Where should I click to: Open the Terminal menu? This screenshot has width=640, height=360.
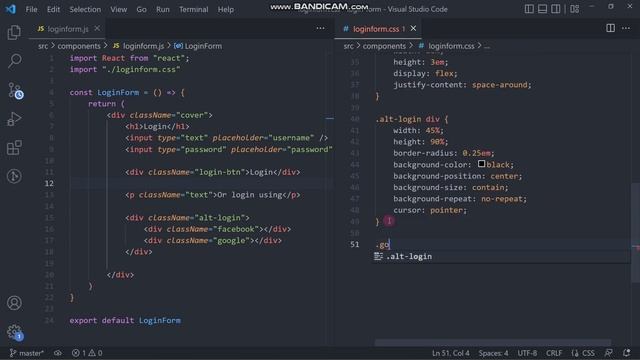[193, 9]
